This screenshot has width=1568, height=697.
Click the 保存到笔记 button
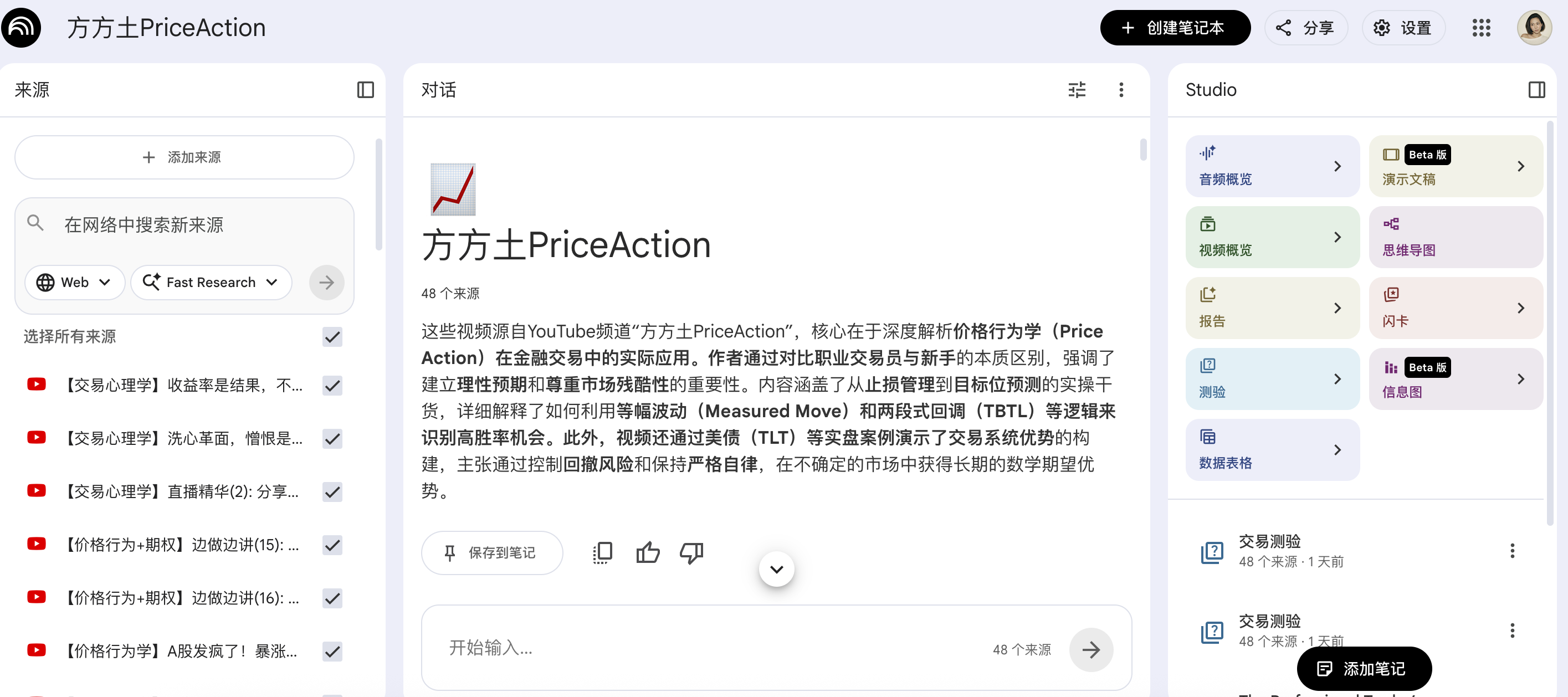(x=491, y=553)
